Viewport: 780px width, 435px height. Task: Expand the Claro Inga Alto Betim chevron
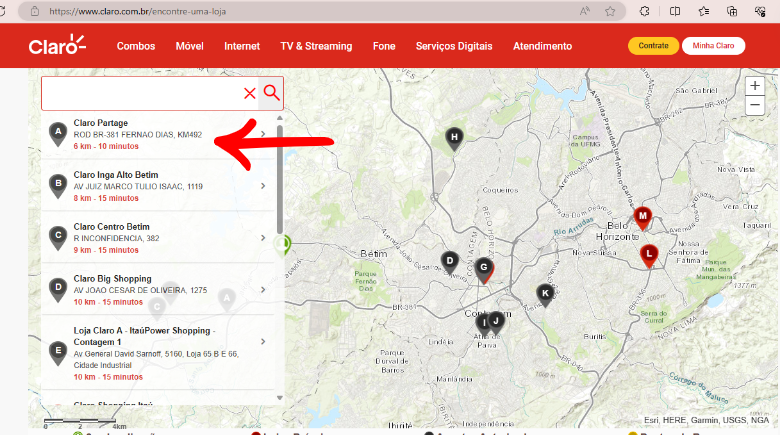tap(263, 186)
